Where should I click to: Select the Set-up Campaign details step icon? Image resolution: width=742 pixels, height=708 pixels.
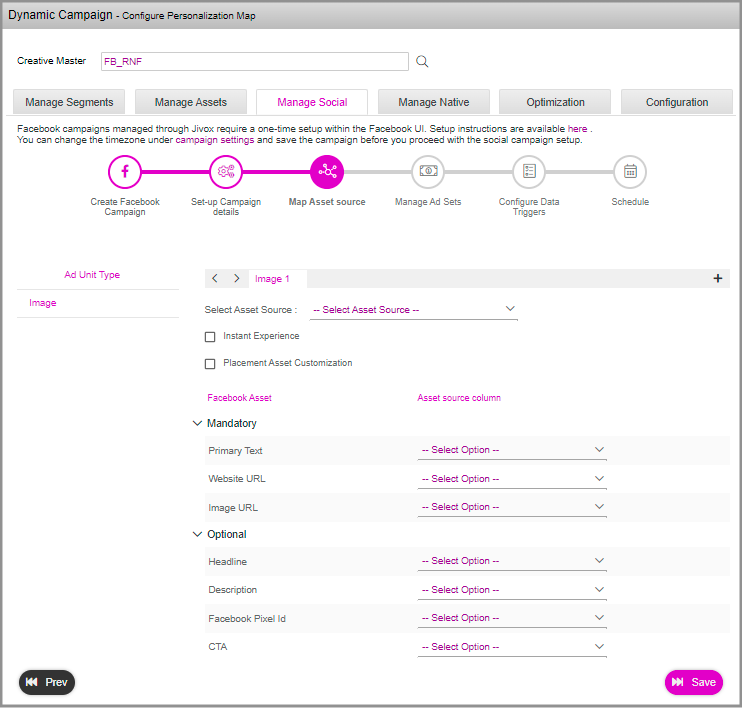[226, 171]
